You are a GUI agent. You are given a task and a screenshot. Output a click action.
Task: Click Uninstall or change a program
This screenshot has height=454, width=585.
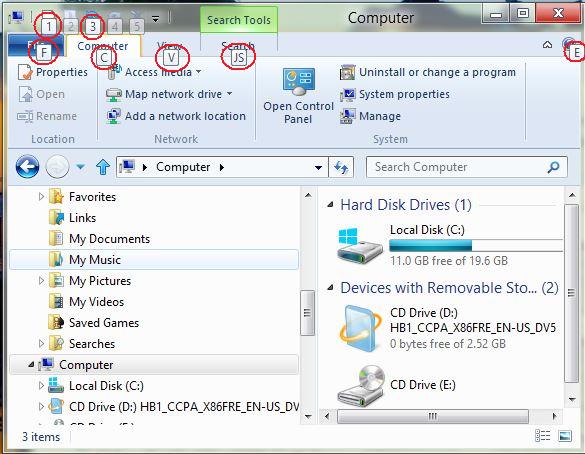tap(437, 72)
